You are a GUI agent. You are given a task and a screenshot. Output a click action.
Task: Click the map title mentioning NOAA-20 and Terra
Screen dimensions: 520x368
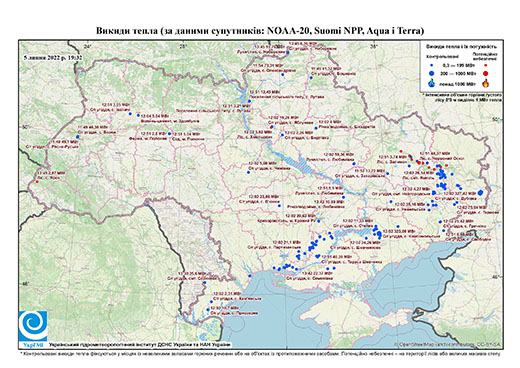[x=260, y=31]
